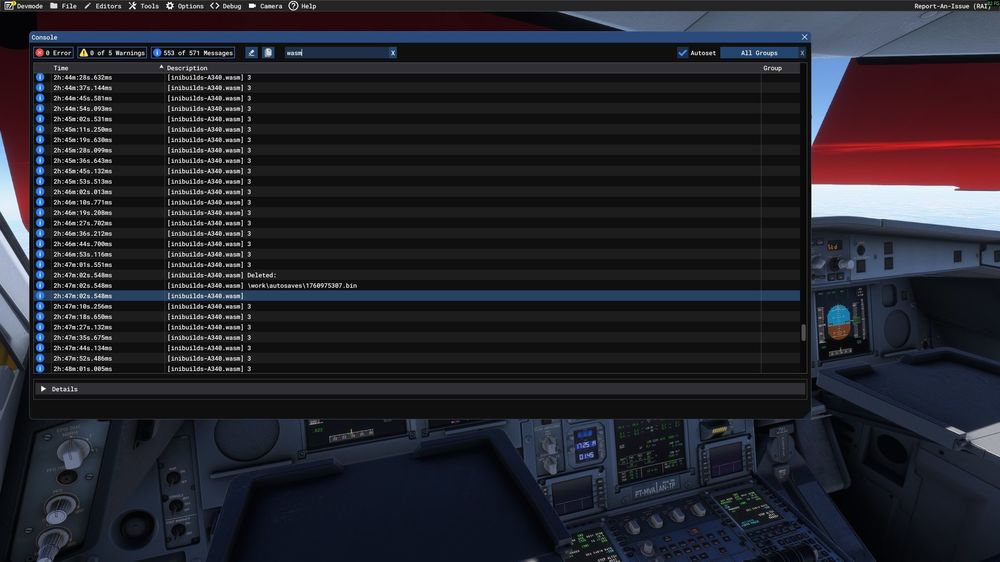1000x562 pixels.
Task: Clear the wasm search filter with X
Action: [392, 53]
